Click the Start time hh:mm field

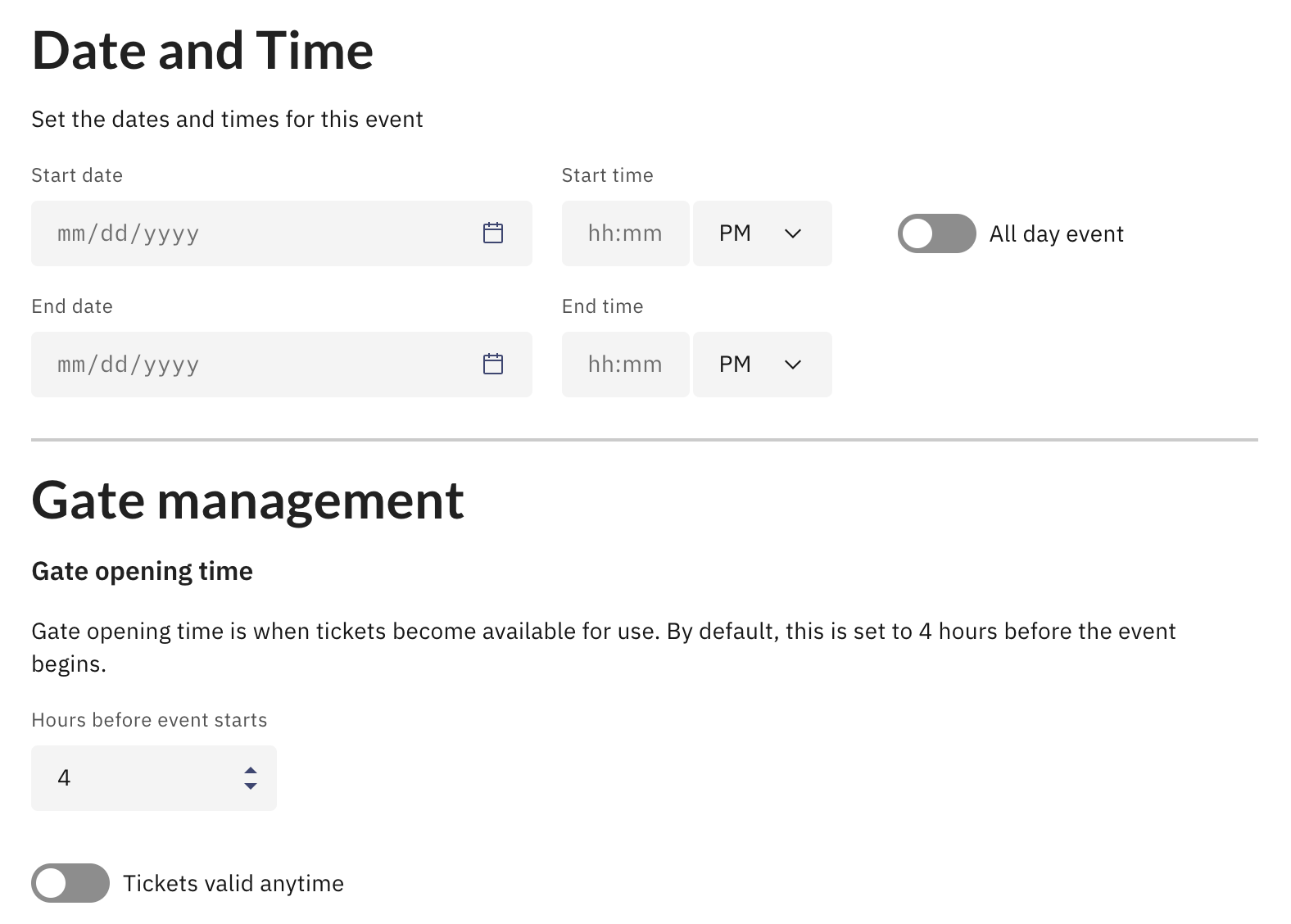click(626, 233)
